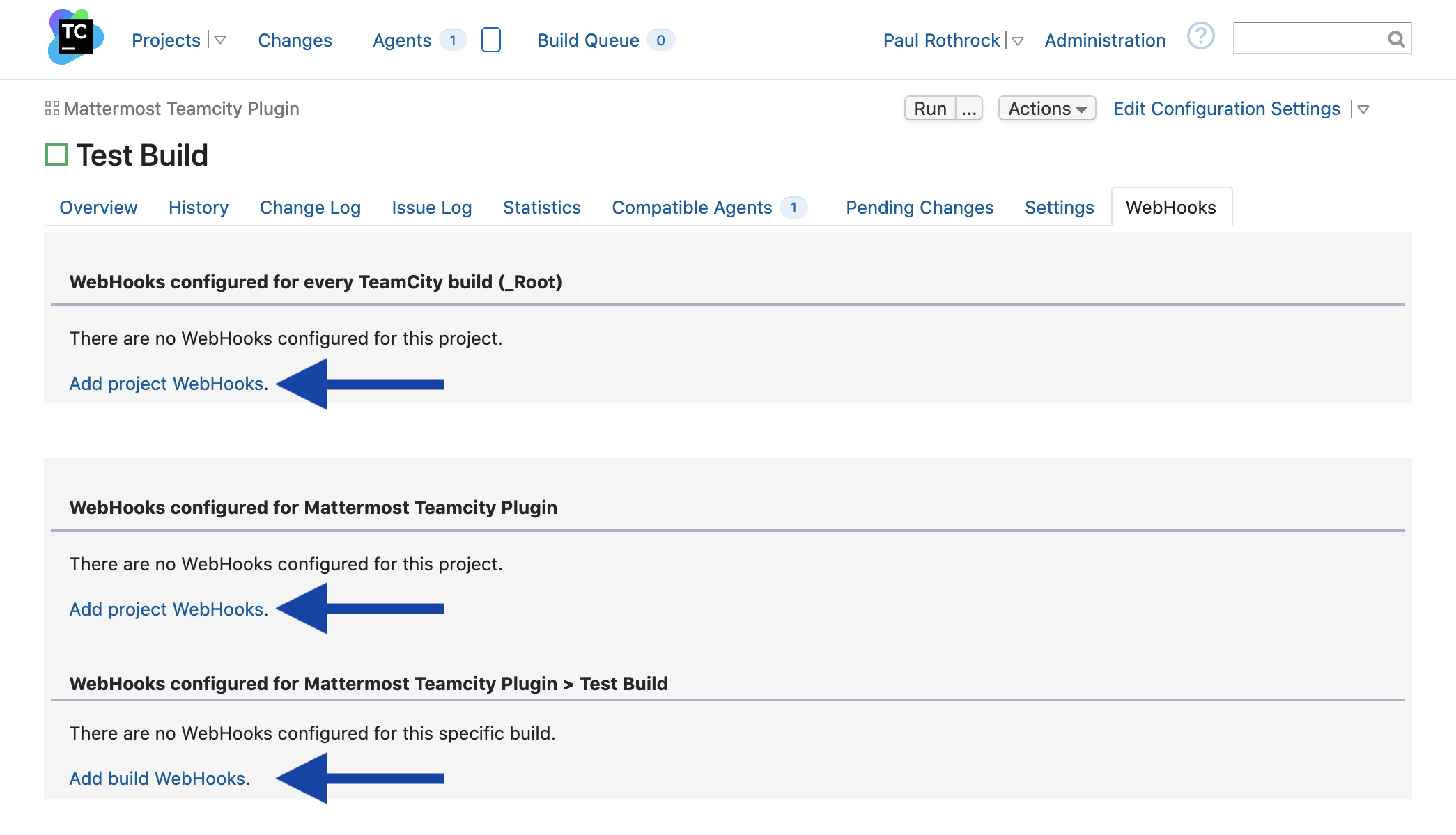Click the grid icon beside the project breadcrumb

click(51, 108)
